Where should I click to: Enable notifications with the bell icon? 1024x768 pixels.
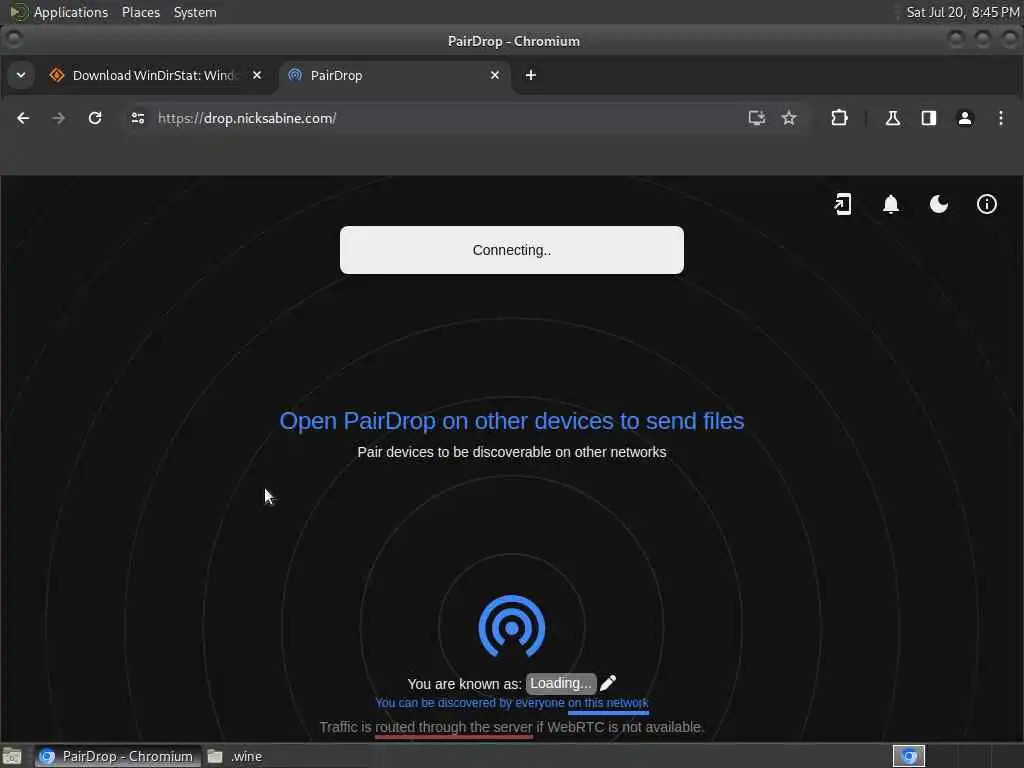(891, 204)
